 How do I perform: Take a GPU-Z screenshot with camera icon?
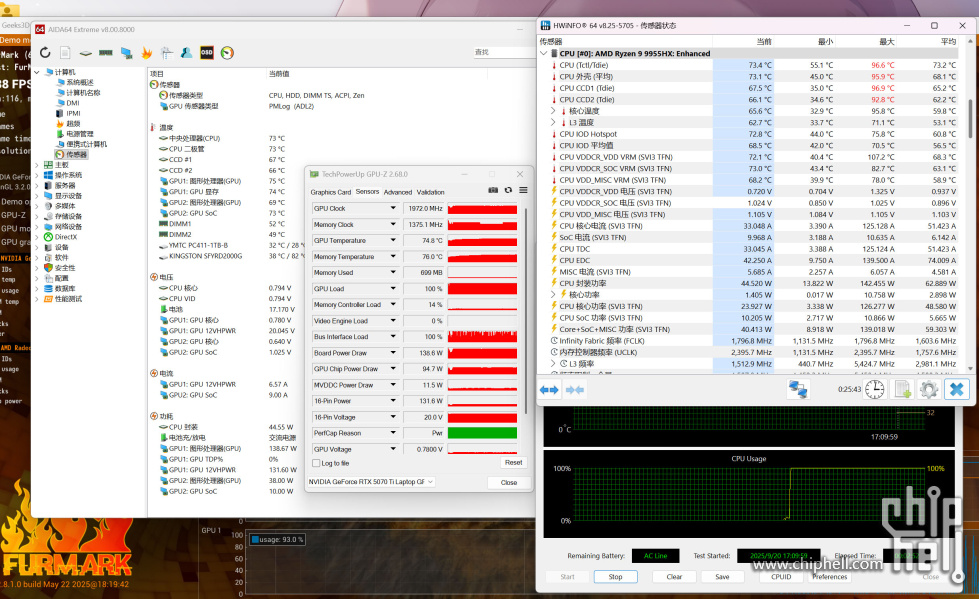[x=493, y=190]
